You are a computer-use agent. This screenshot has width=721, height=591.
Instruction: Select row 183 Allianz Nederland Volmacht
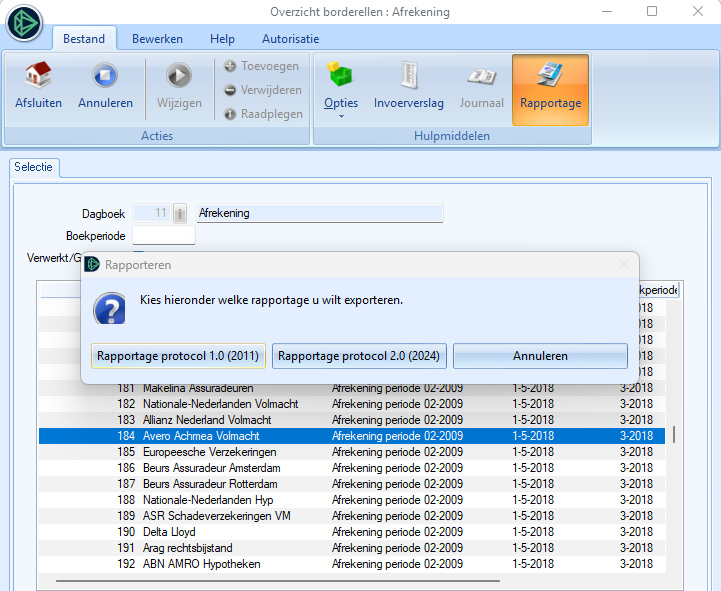coord(352,420)
